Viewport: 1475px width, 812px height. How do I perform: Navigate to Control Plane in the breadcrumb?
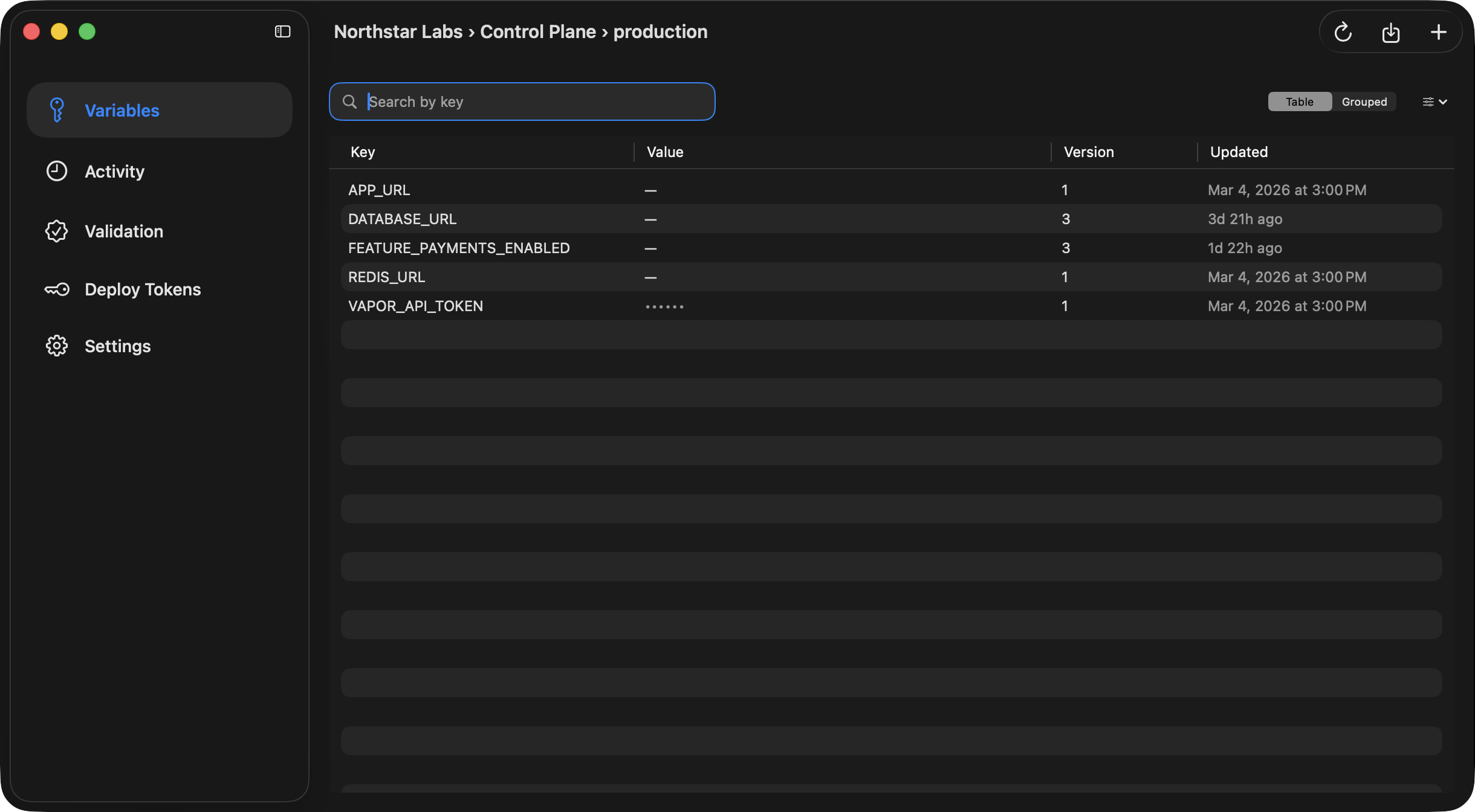pos(537,31)
